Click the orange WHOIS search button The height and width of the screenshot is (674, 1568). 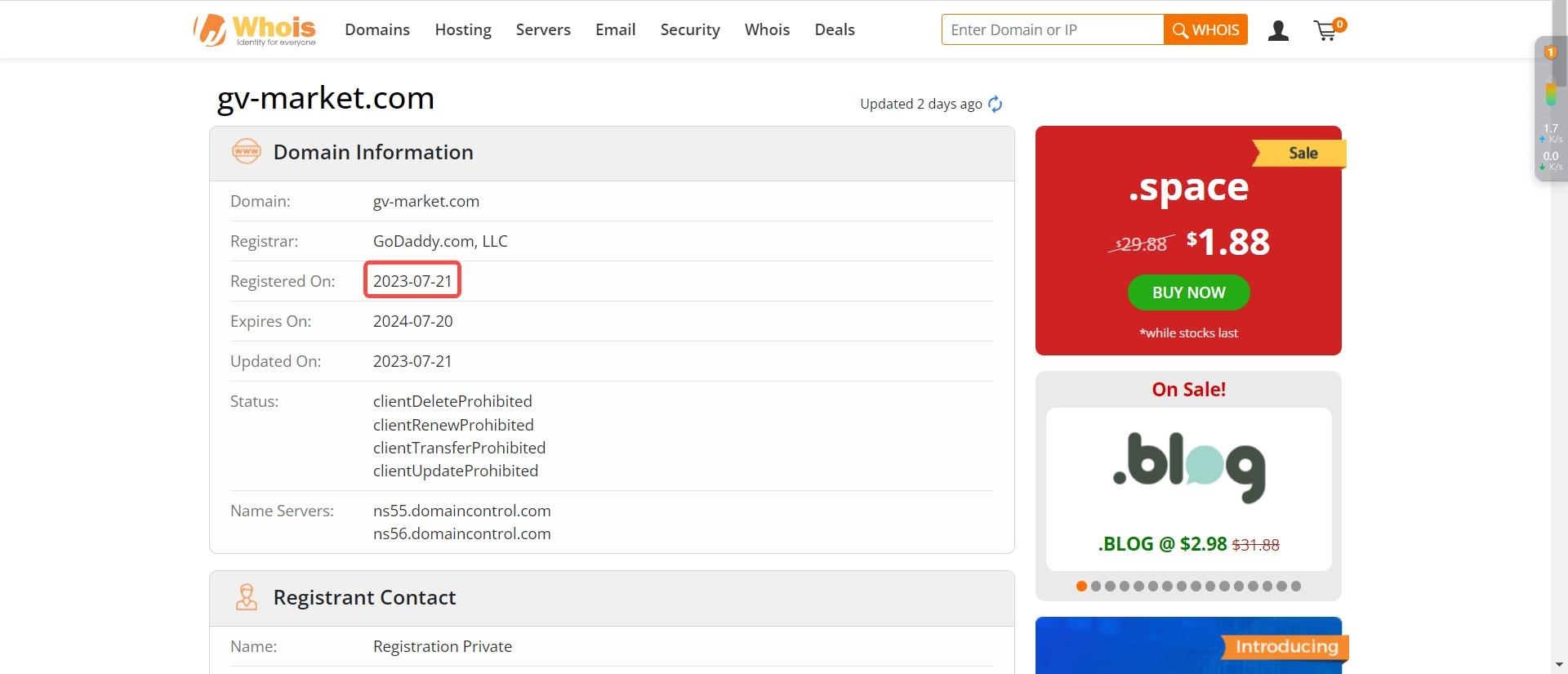coord(1205,29)
